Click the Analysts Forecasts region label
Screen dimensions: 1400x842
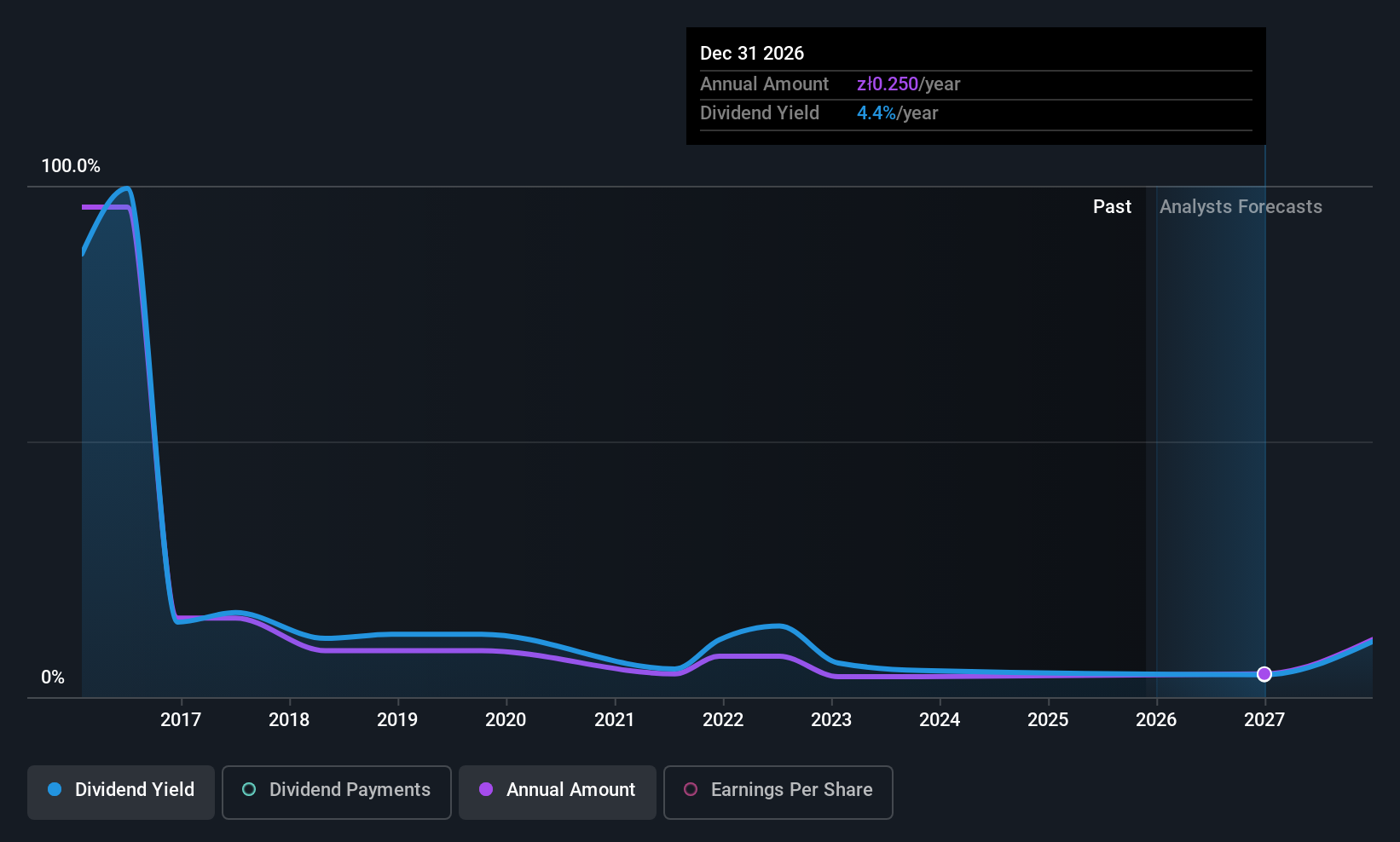1241,207
